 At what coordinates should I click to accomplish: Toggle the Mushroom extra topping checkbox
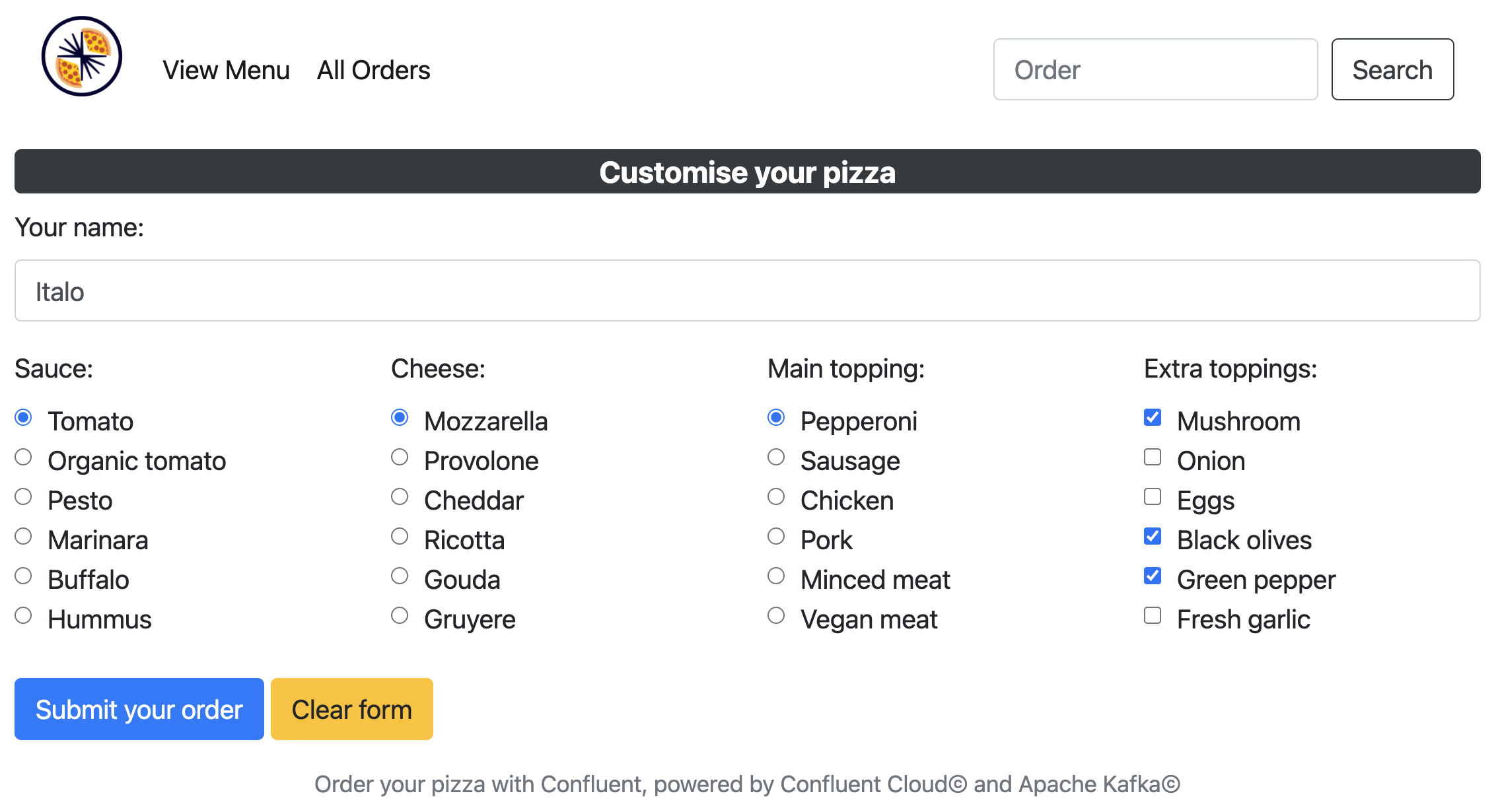1152,418
